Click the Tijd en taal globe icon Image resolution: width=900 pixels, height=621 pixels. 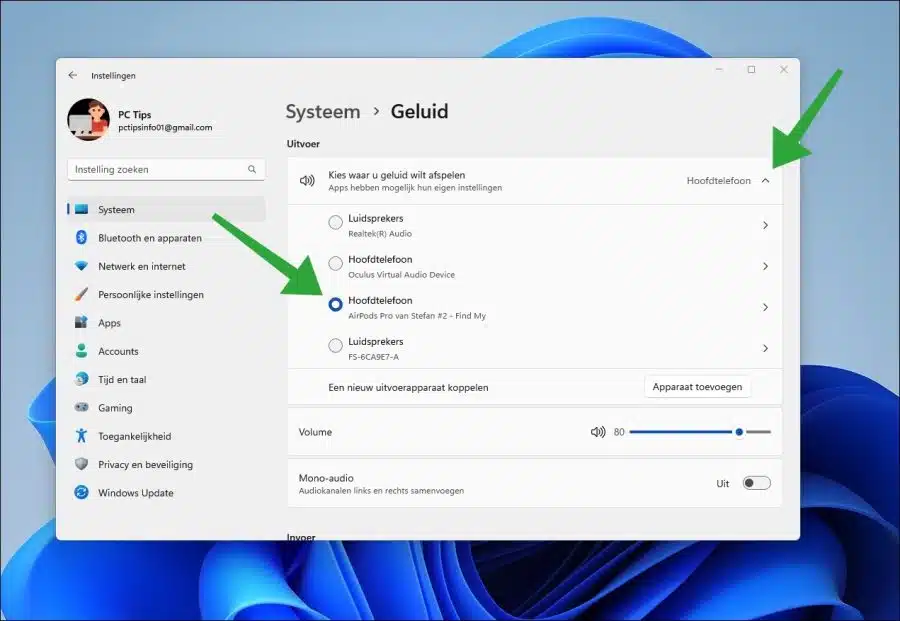coord(82,379)
